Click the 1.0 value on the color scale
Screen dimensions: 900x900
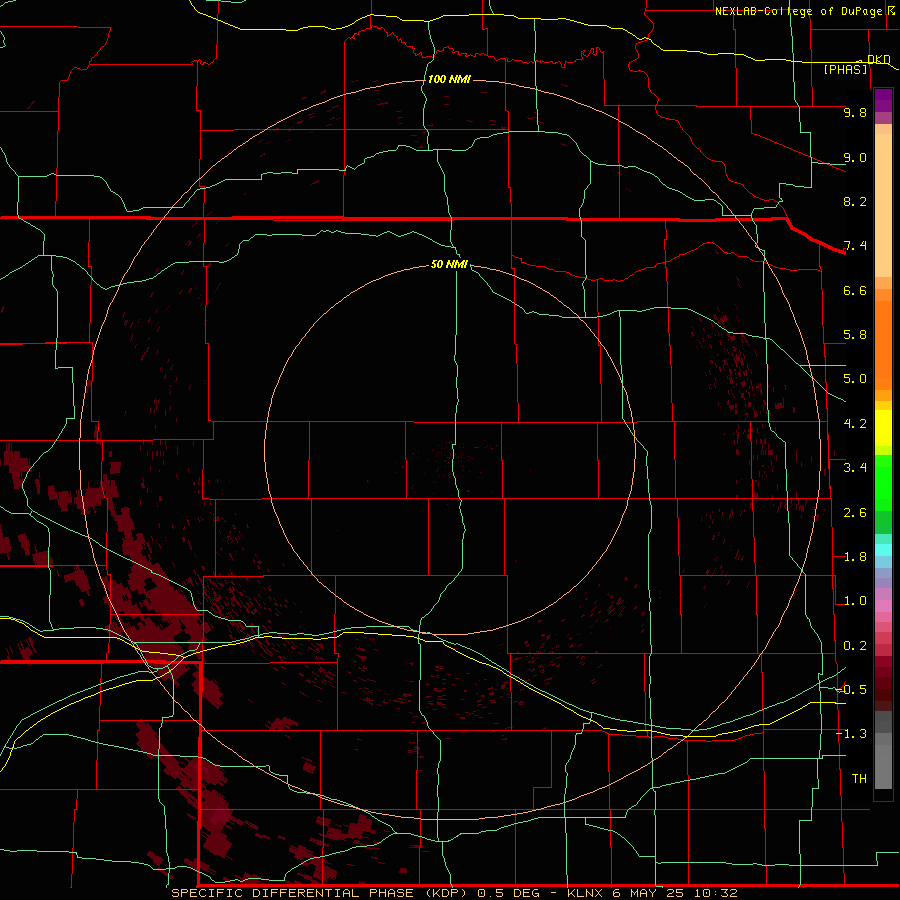(855, 601)
